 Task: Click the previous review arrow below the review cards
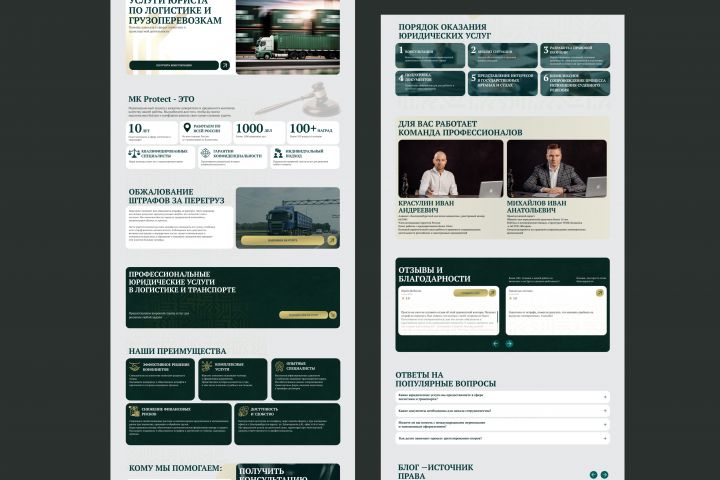(495, 344)
